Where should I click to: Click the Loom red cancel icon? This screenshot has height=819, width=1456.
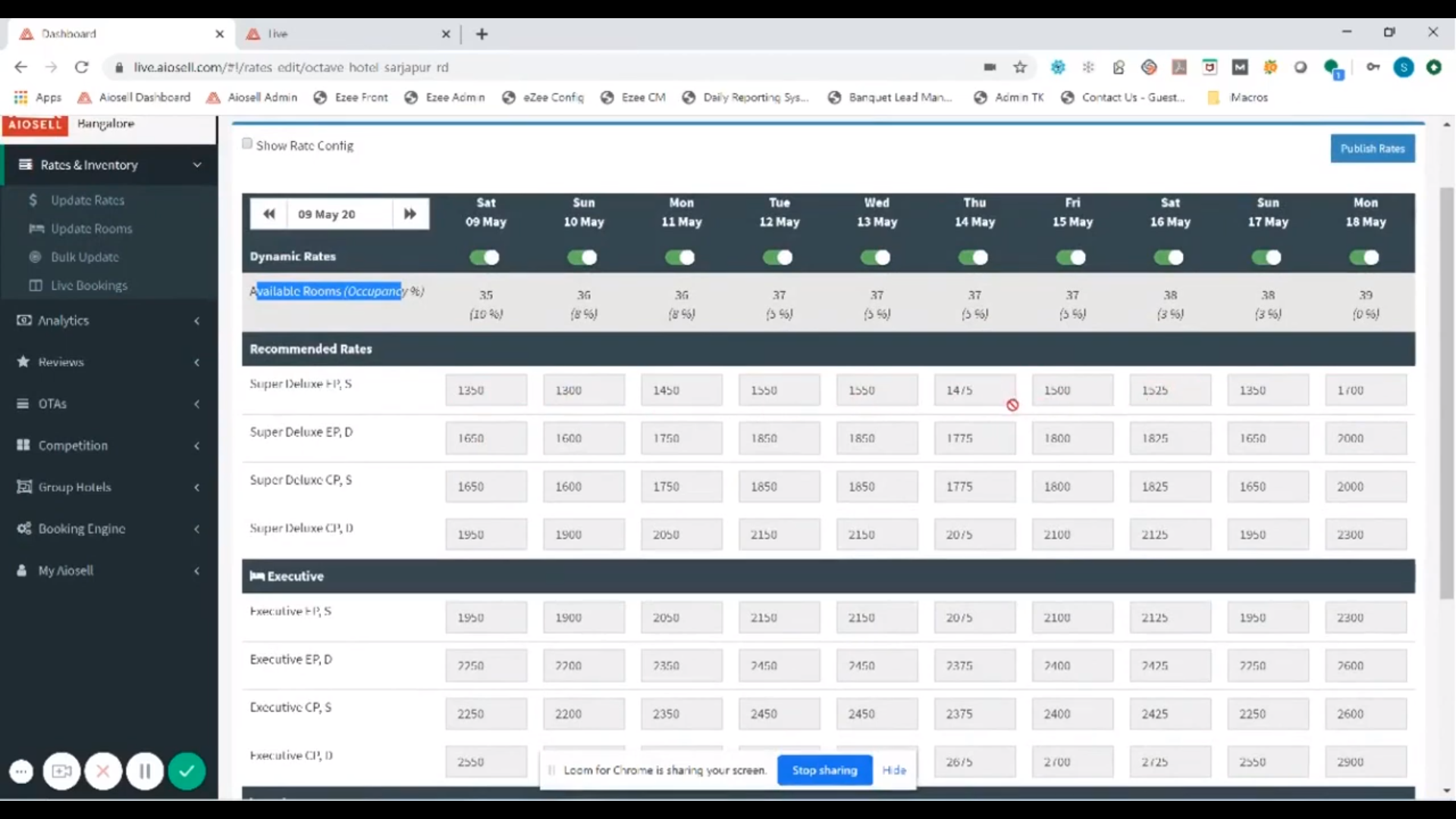click(x=103, y=772)
